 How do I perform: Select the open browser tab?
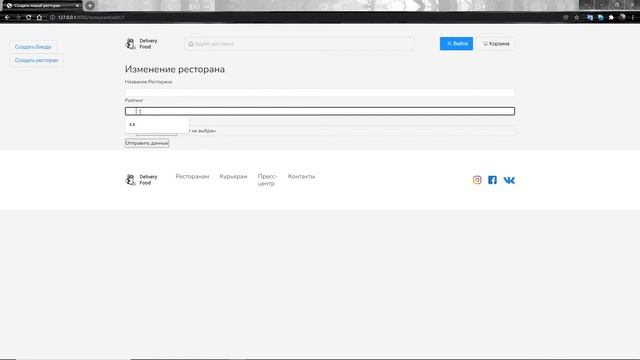pyautogui.click(x=42, y=6)
